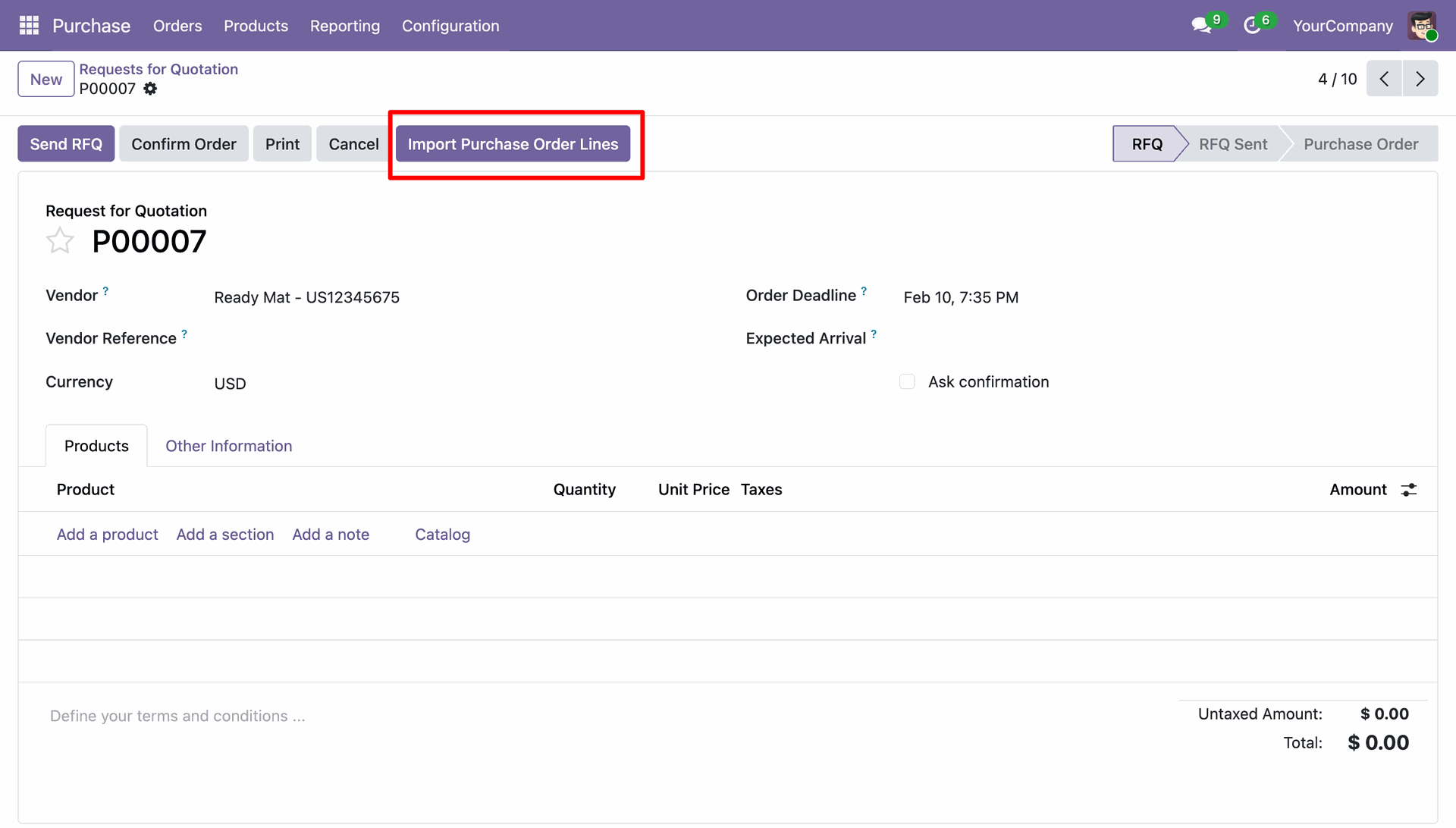Open the Currency USD selection field

pos(230,384)
